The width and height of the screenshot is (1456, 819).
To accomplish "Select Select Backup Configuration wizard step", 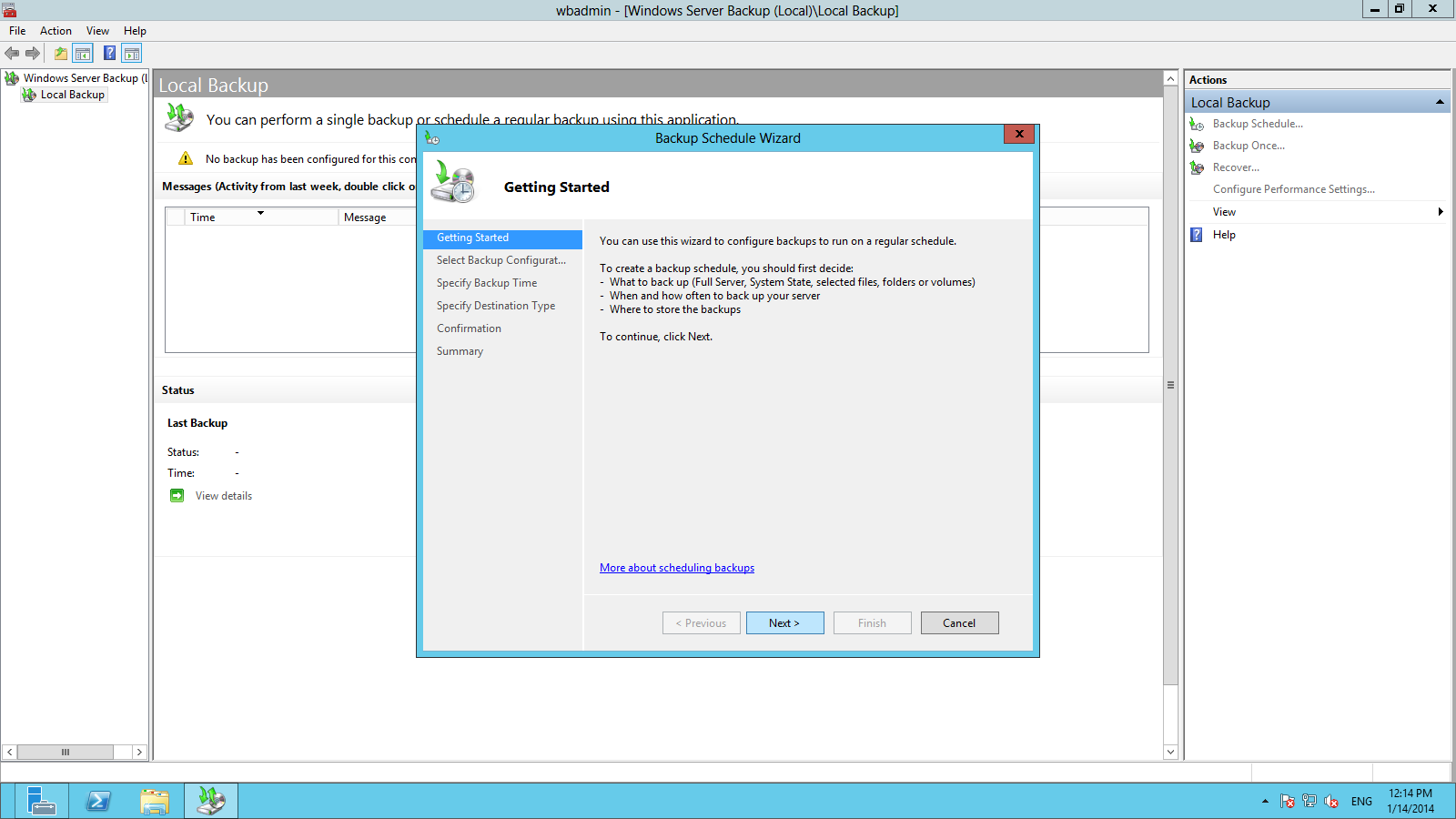I will point(502,260).
